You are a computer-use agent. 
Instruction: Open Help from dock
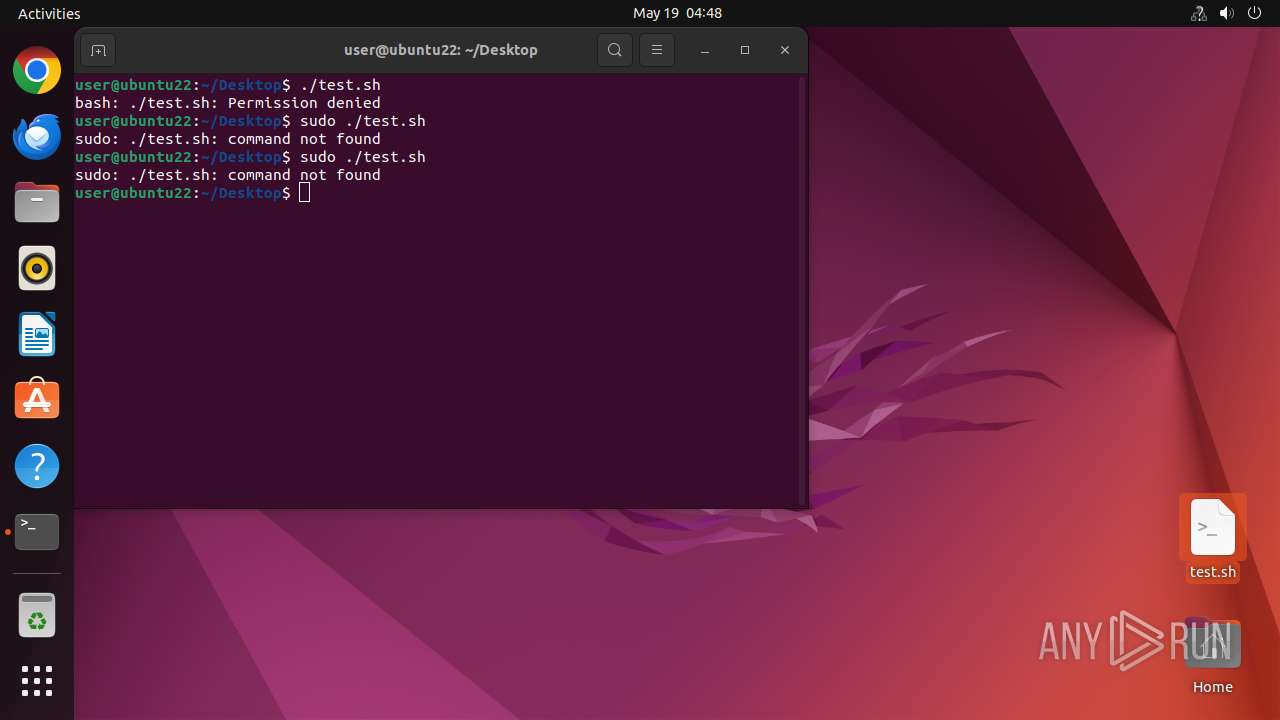coord(37,466)
